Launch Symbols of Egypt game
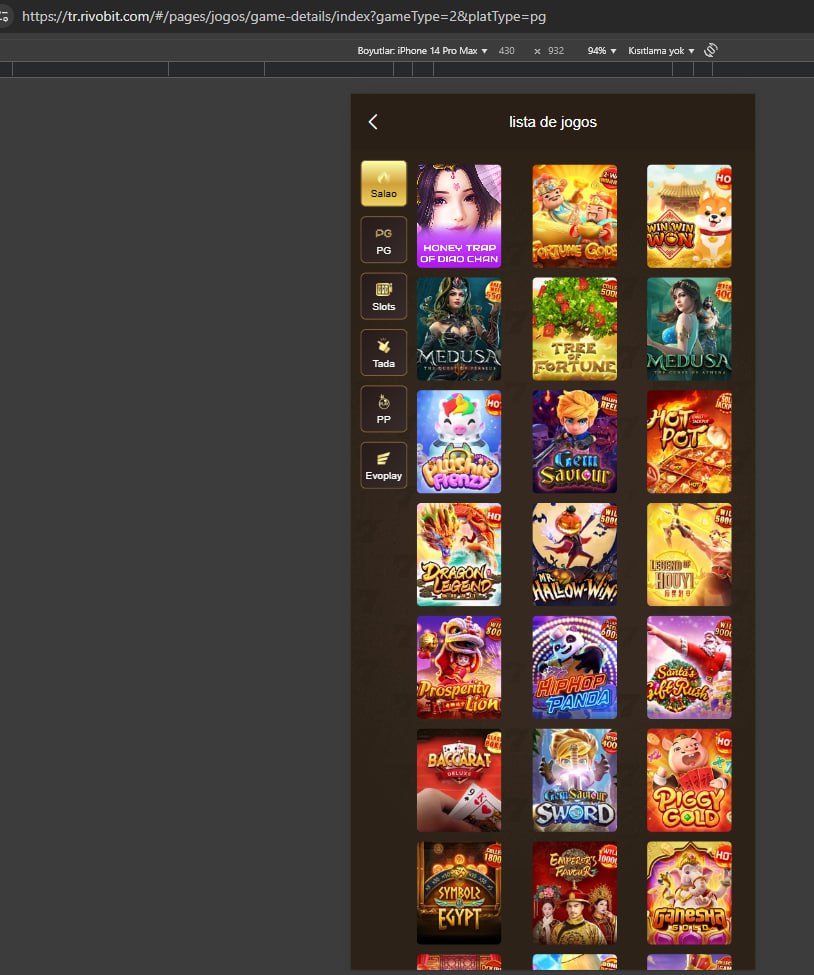The width and height of the screenshot is (814, 975). (x=459, y=893)
